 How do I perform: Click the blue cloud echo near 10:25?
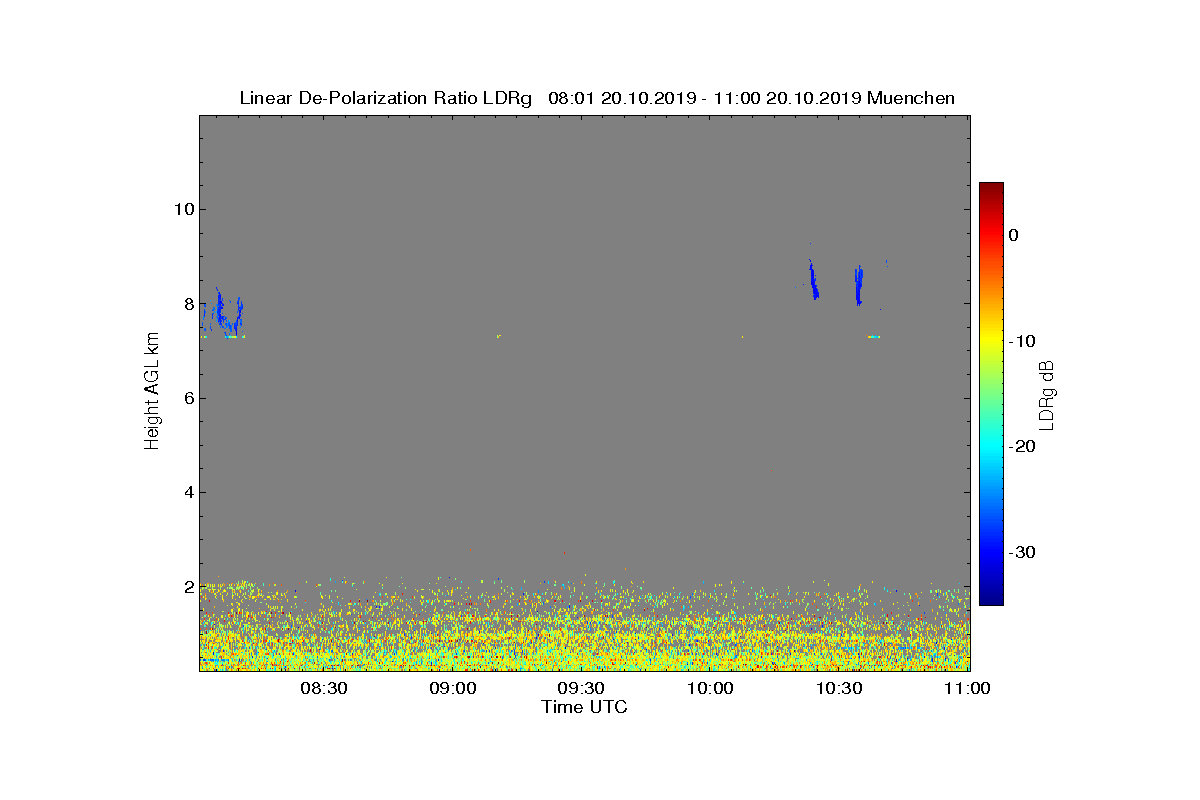(x=813, y=280)
